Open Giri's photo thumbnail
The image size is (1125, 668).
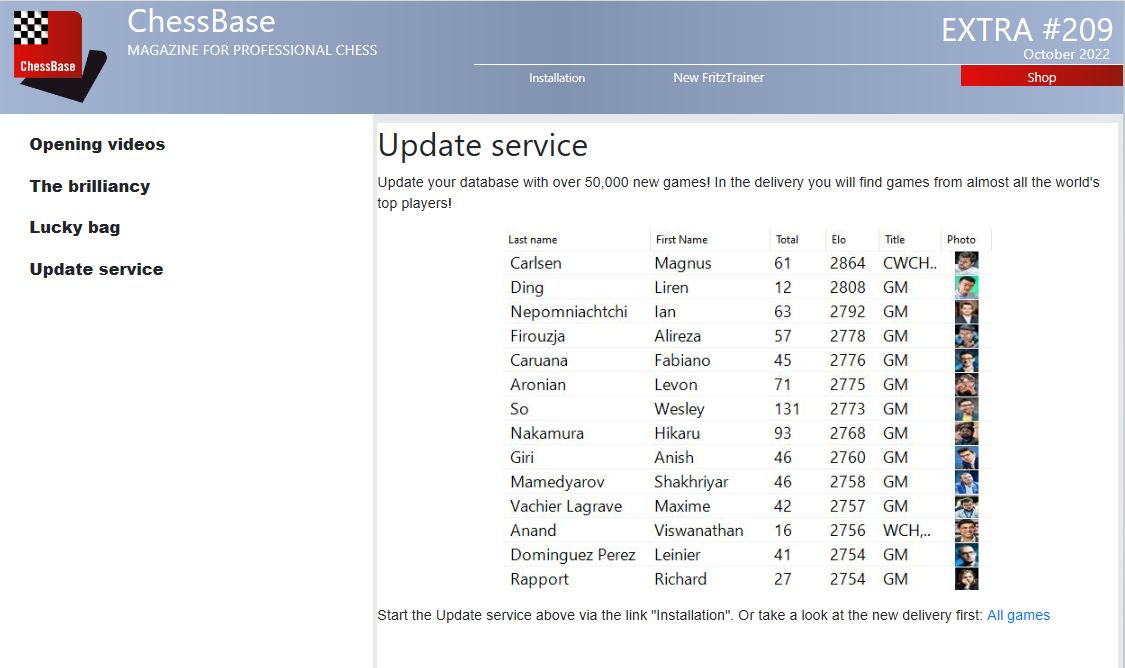click(966, 457)
